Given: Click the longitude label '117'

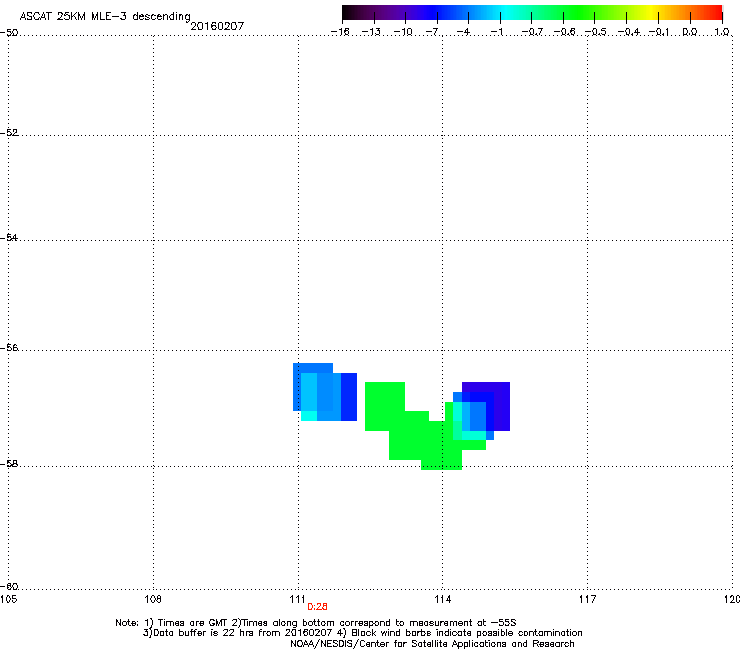Looking at the screenshot, I should click(588, 599).
